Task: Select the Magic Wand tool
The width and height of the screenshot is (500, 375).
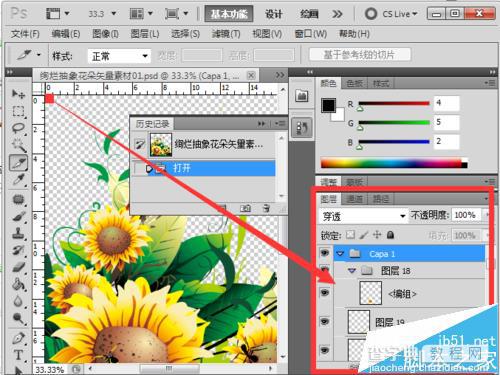Action: pos(18,145)
